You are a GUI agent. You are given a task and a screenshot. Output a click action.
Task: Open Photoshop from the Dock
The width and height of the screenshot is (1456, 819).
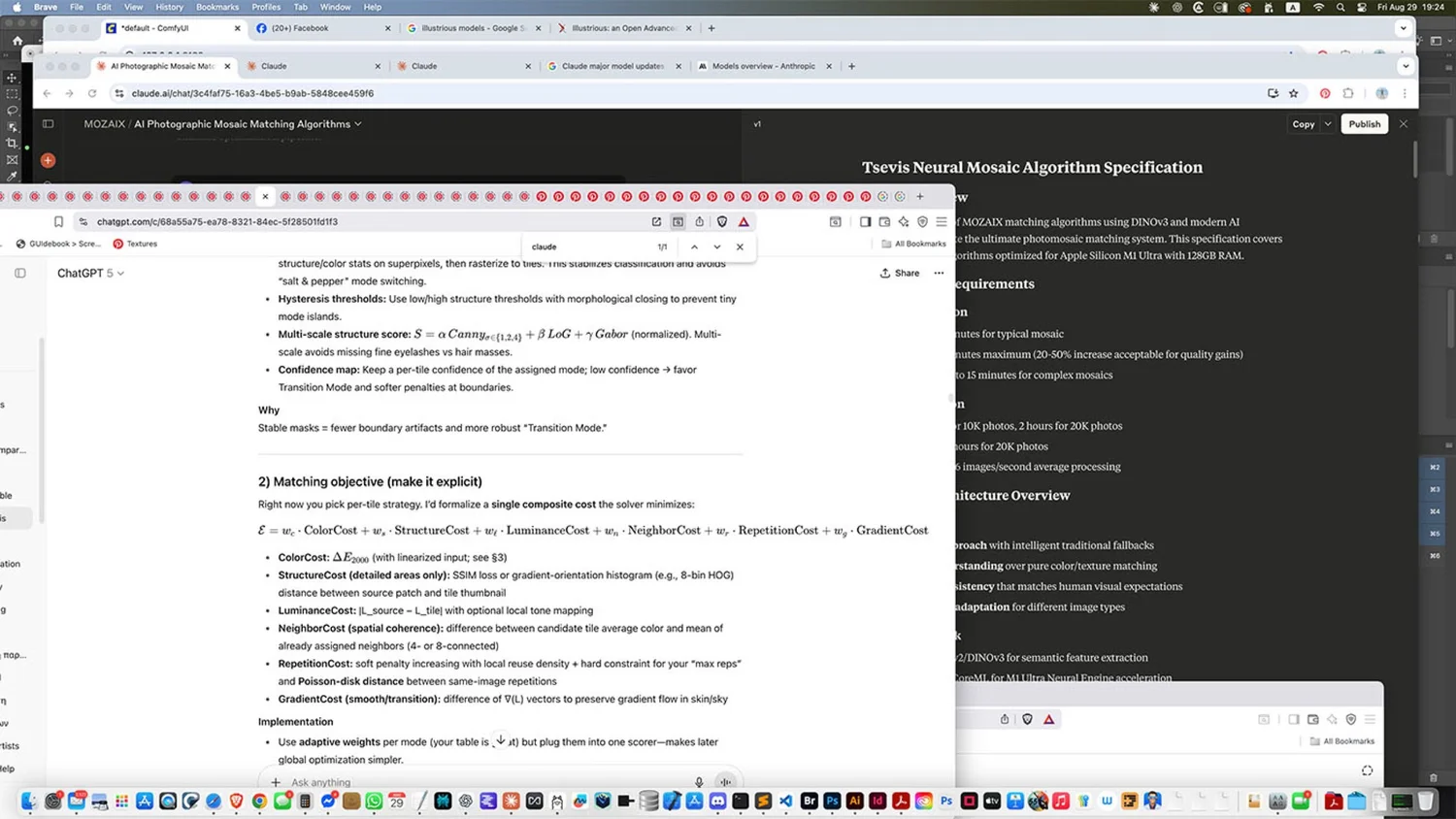click(832, 801)
